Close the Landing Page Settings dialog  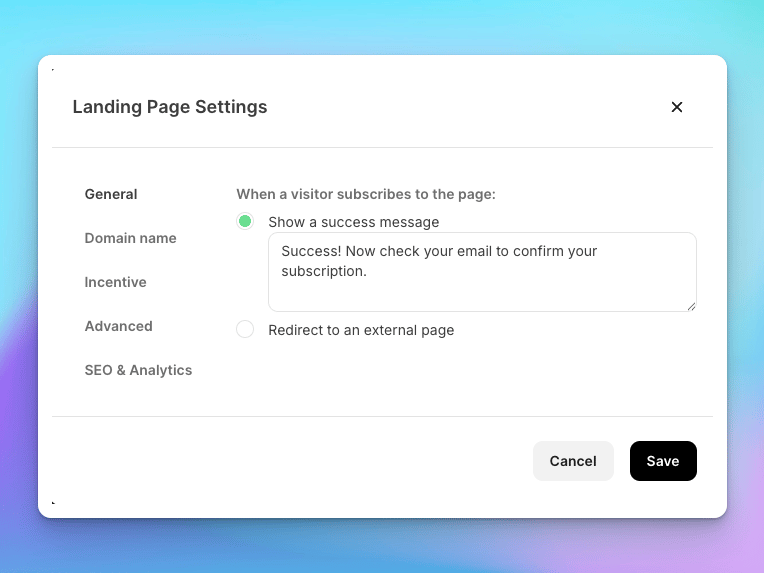tap(676, 107)
